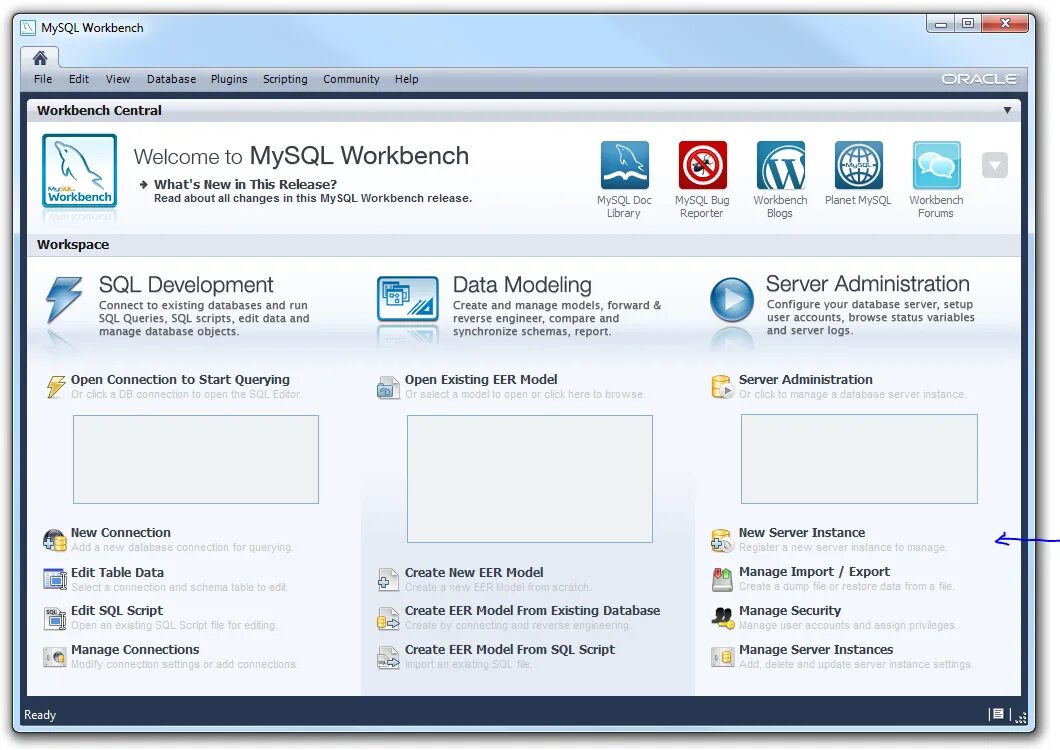Viewport: 1060px width, 750px height.
Task: Click Create EER Model From SQL Script link
Action: click(x=510, y=649)
